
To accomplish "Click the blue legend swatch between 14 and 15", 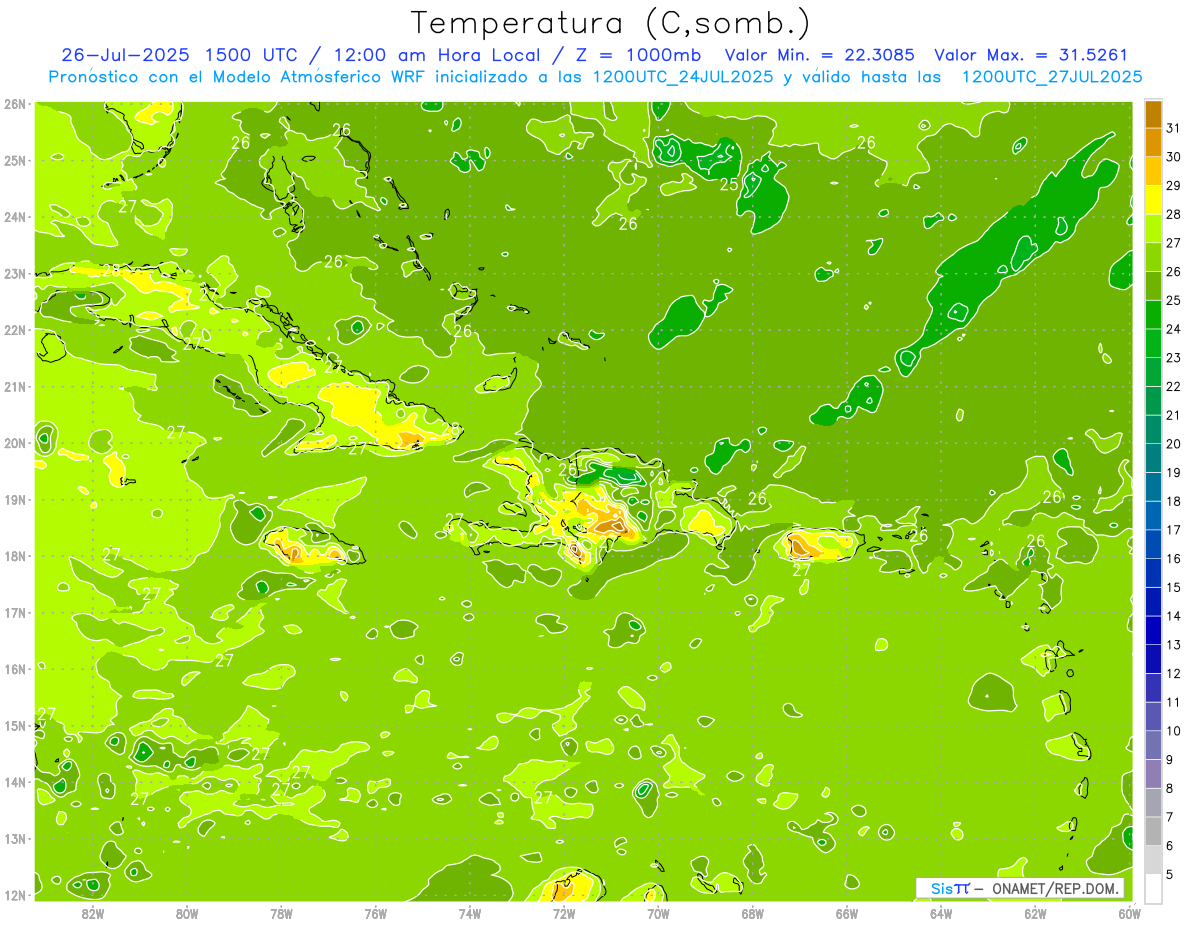I will coord(1153,601).
